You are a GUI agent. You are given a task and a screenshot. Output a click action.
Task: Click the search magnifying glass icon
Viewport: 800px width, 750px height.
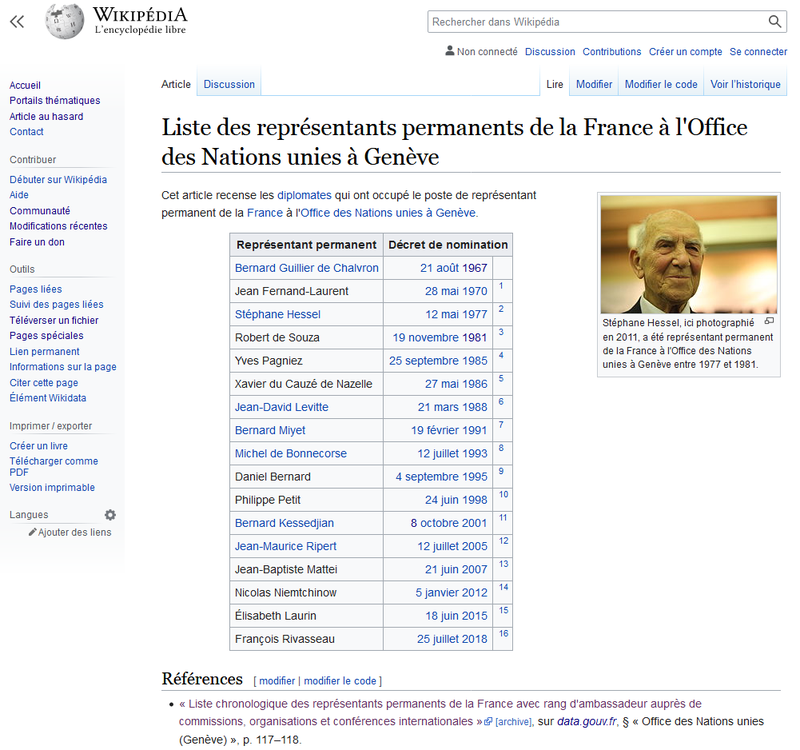[x=775, y=21]
